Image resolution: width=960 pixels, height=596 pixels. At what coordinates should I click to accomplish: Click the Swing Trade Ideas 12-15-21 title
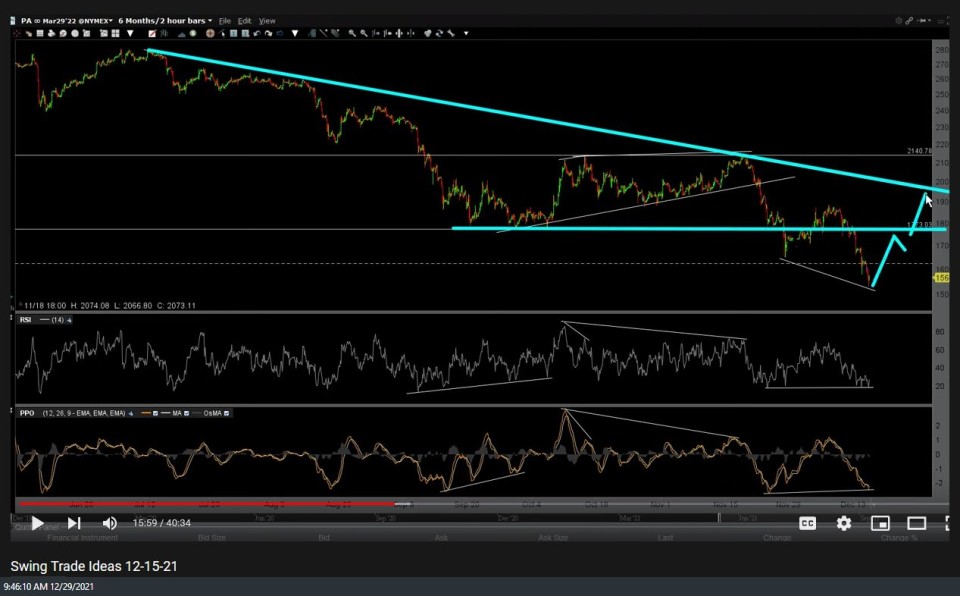(95, 567)
